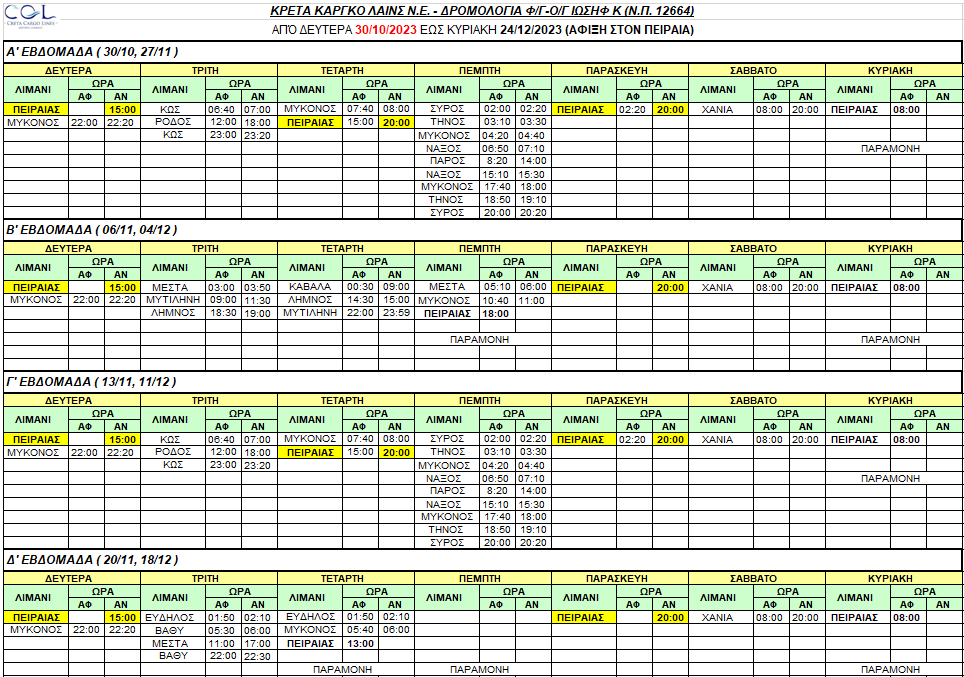Click the 13:00 arrival time for ΠΕΙΡΑΙΑΣ
The width and height of the screenshot is (964, 677).
pyautogui.click(x=360, y=643)
